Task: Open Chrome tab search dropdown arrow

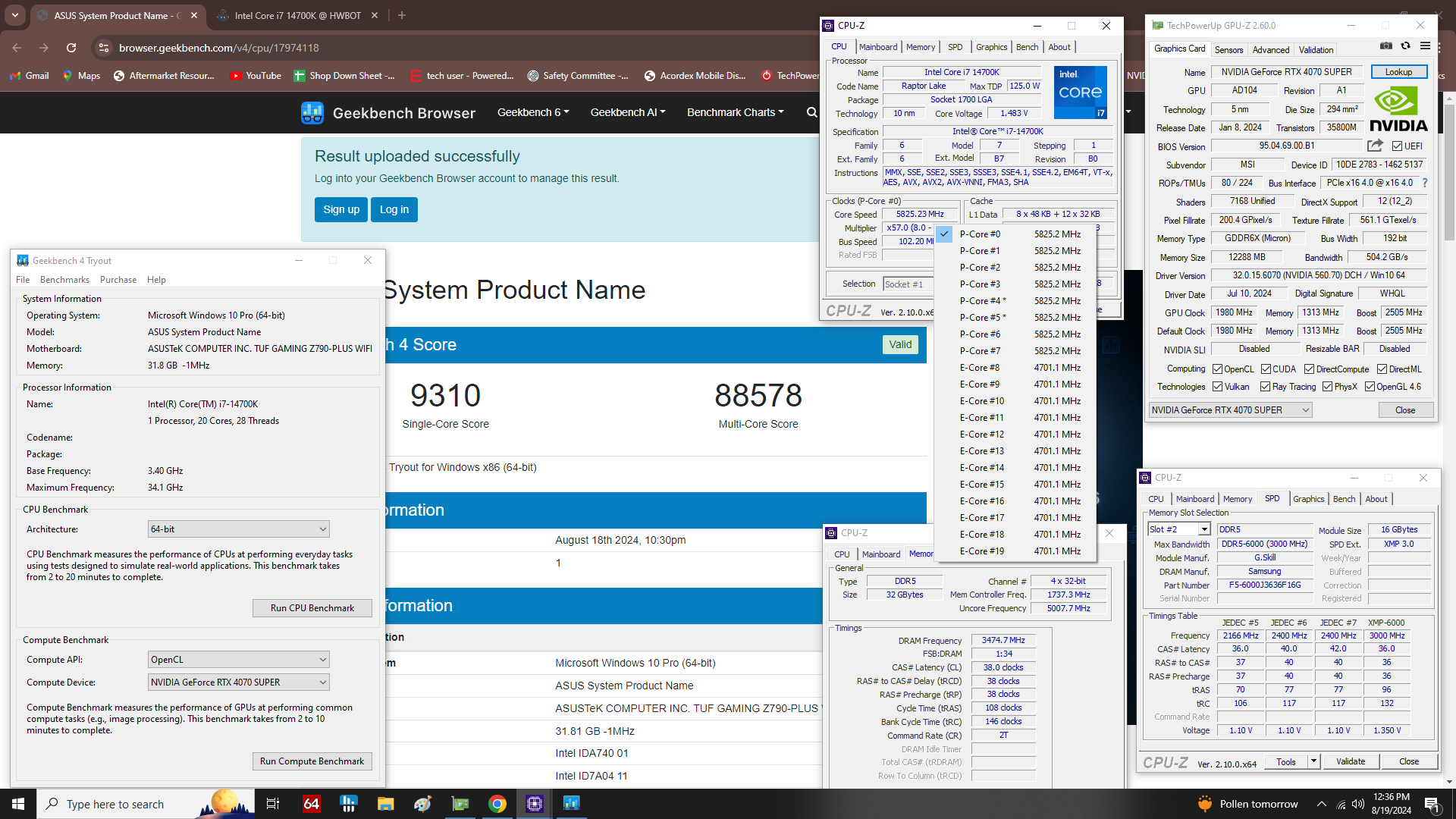Action: 15,15
